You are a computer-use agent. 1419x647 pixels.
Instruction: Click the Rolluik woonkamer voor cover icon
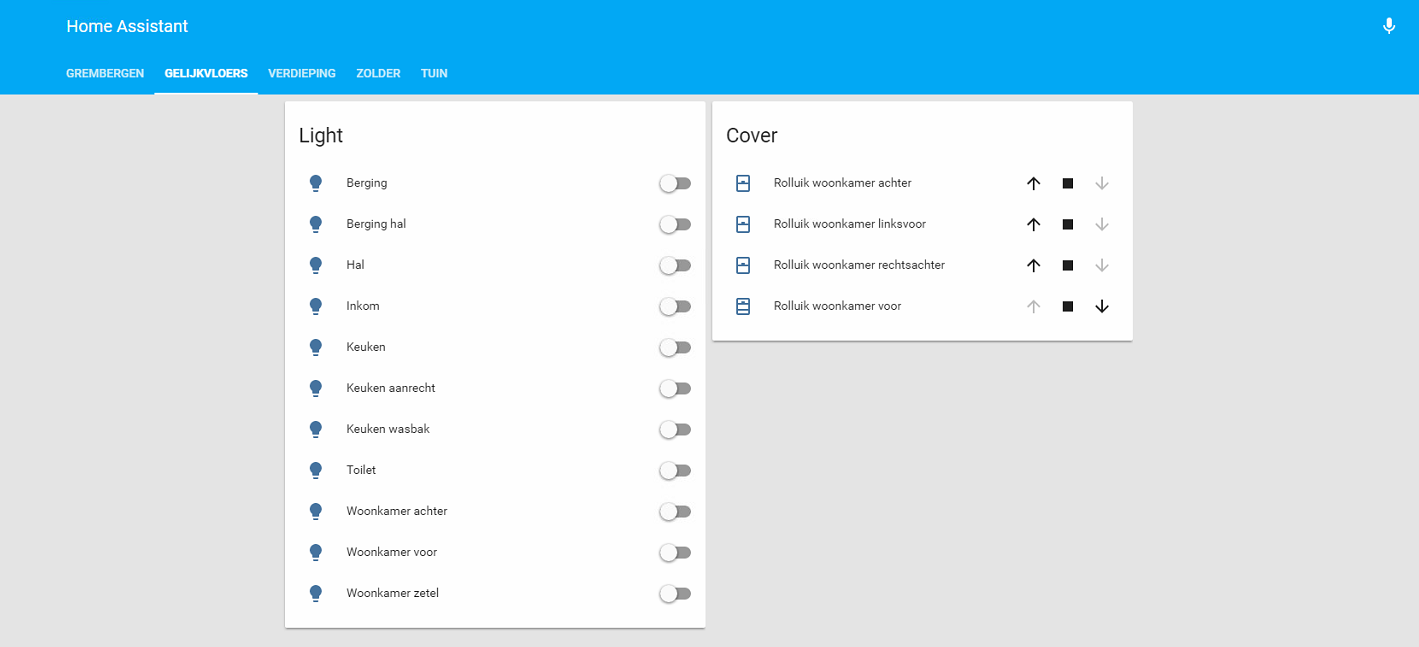743,307
